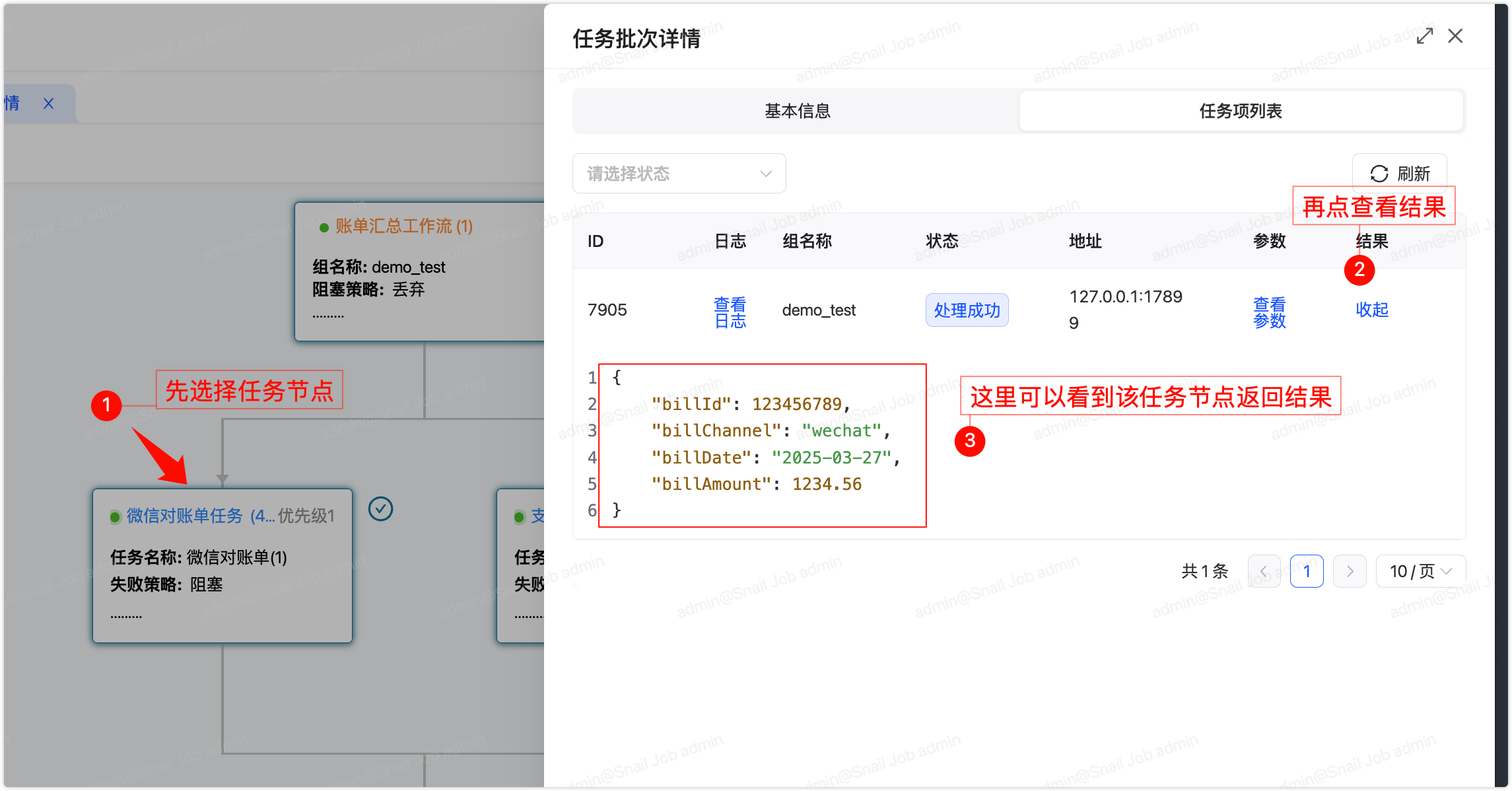Image resolution: width=1512 pixels, height=791 pixels.
Task: Go to next page arrow
Action: tap(1350, 571)
